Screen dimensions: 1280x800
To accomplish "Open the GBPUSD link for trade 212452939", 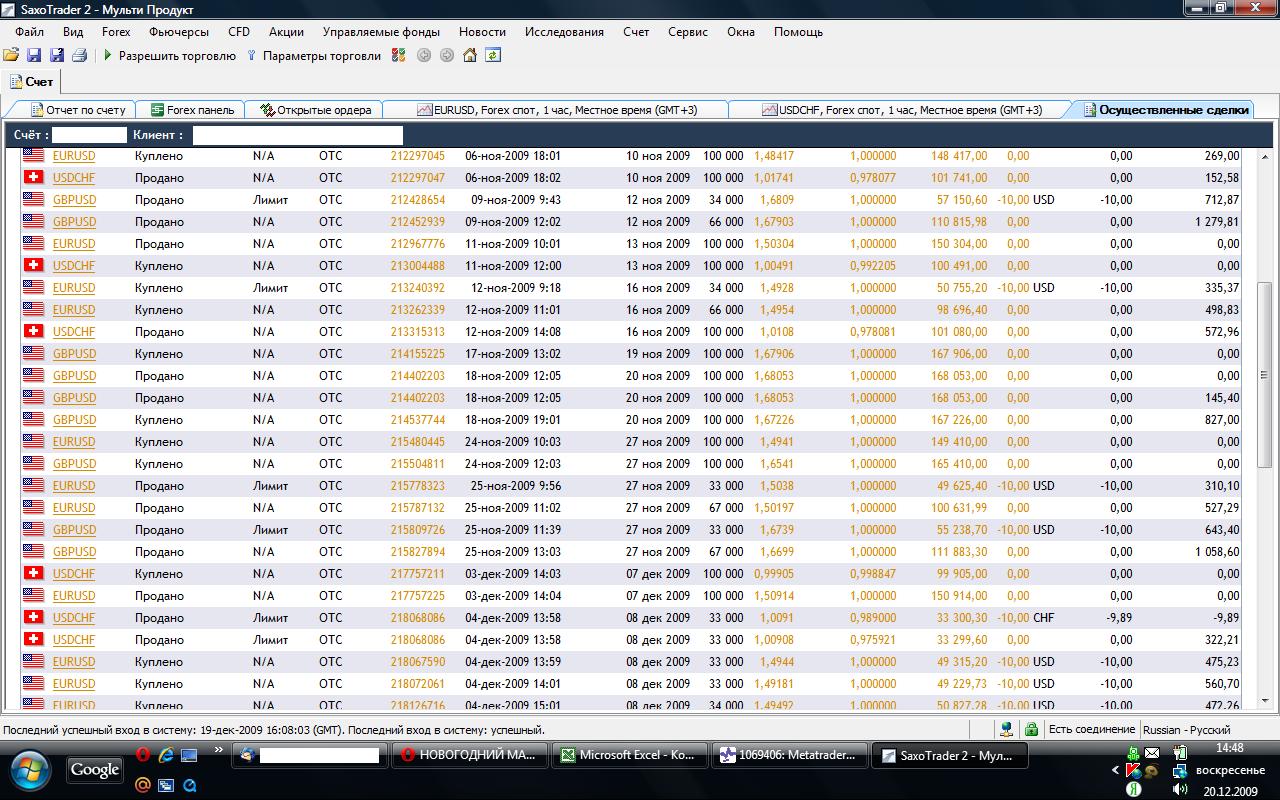I will coord(74,222).
